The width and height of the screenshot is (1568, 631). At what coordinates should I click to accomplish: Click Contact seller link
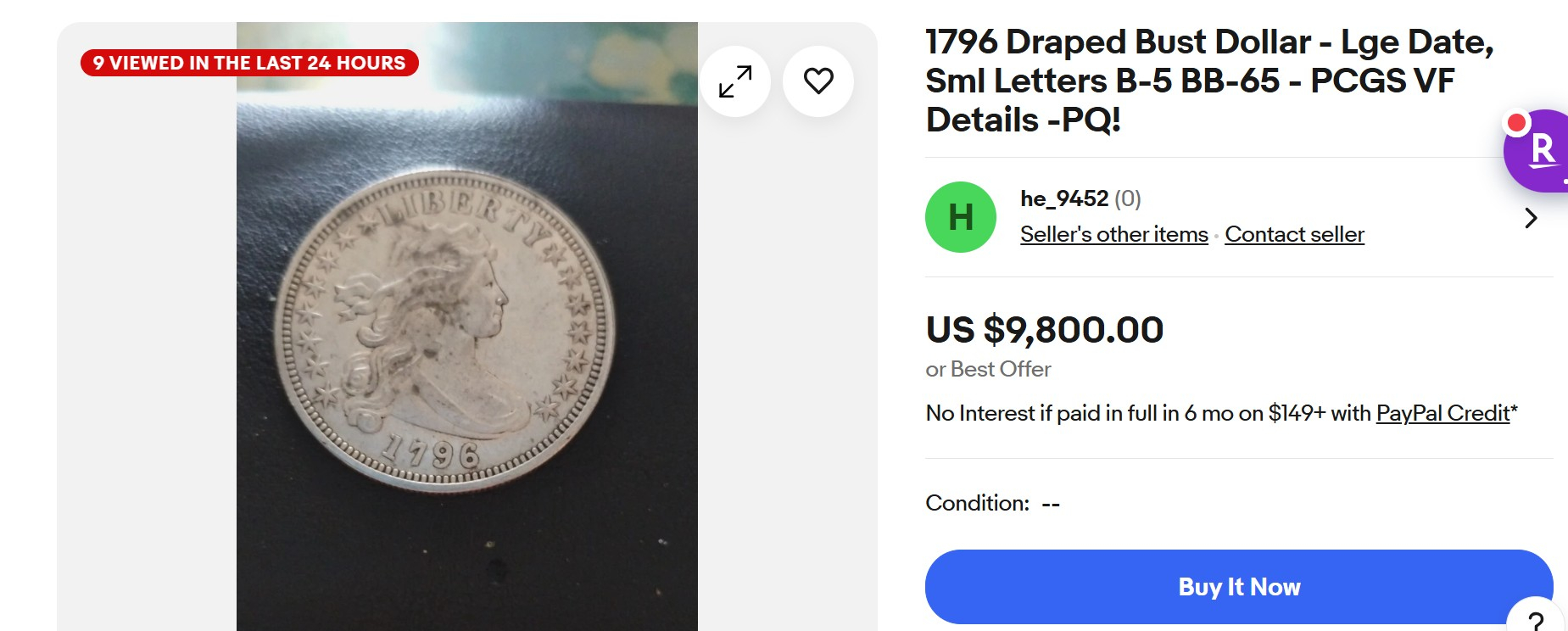(1295, 234)
